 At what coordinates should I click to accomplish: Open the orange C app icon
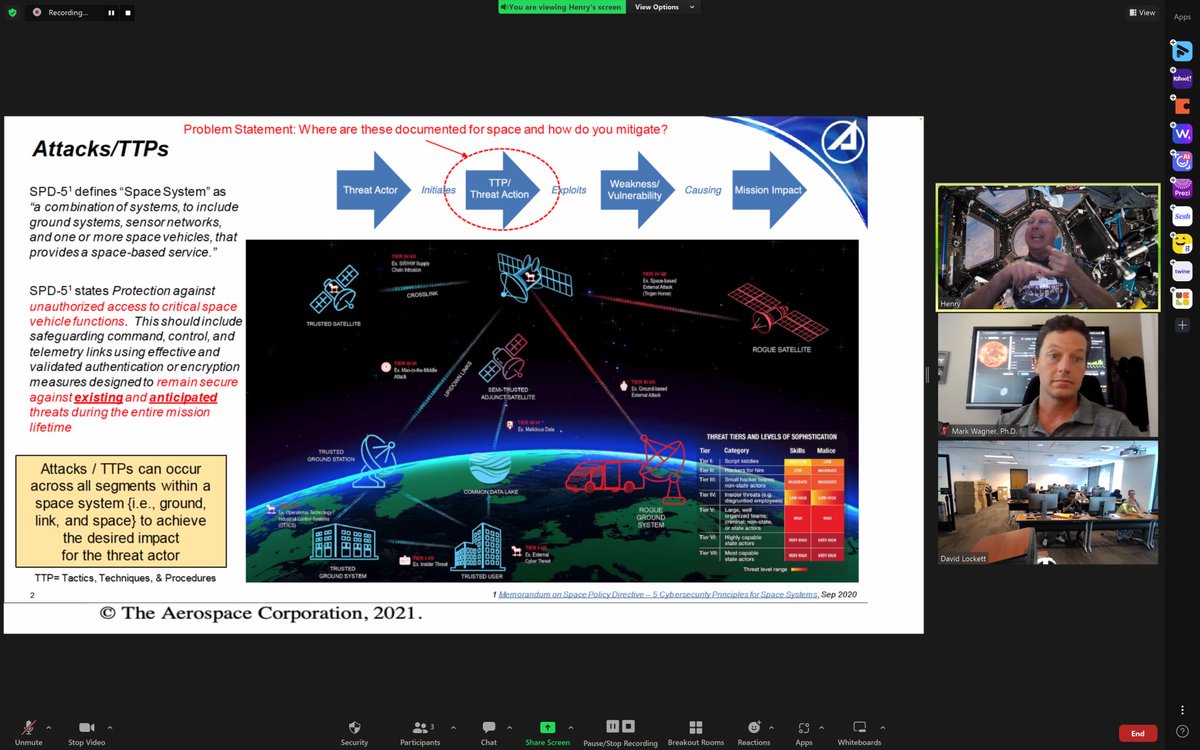(1182, 106)
